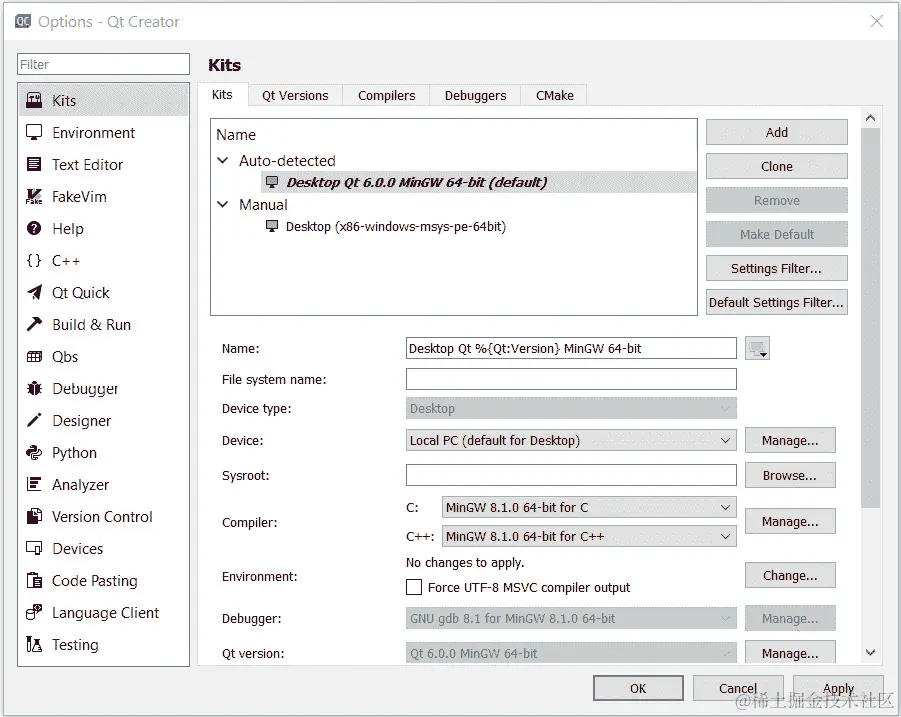The width and height of the screenshot is (901, 717).
Task: Click the Qt Creator logo in title bar
Action: (x=23, y=22)
